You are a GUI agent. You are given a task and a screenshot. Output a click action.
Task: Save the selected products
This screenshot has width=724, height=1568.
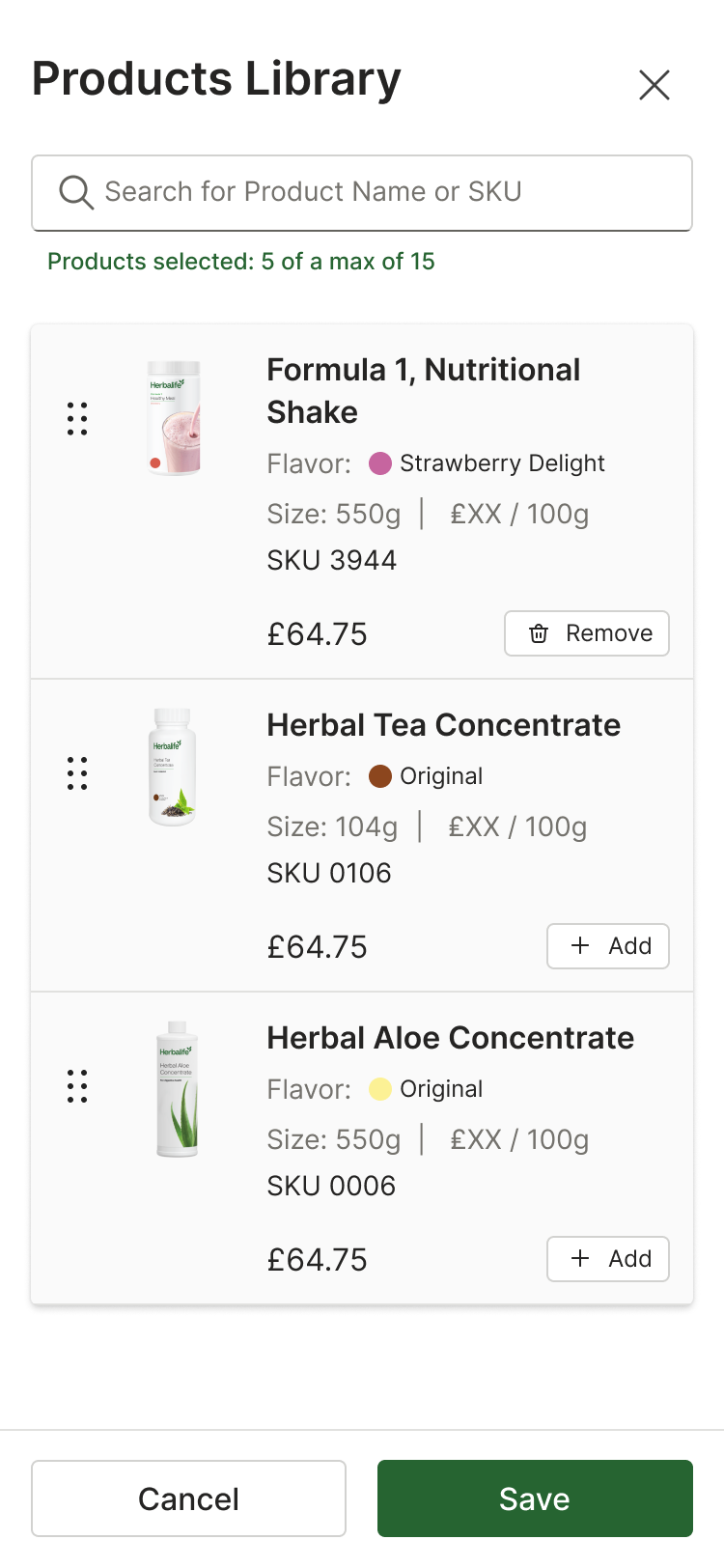pos(534,1498)
